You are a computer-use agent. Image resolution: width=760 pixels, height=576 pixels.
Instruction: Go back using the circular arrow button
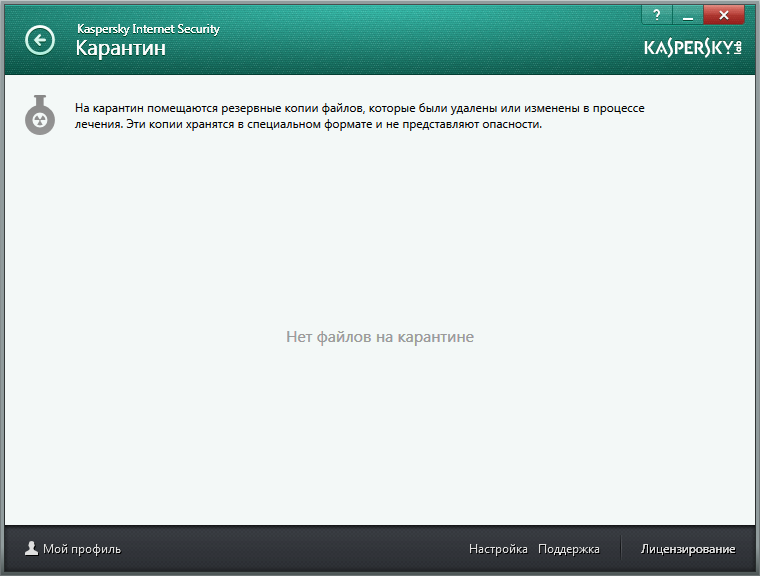[40, 40]
